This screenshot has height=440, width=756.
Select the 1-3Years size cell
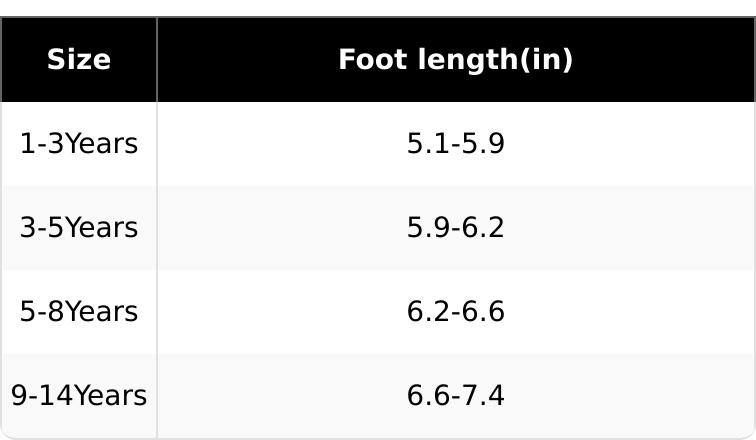coord(79,144)
